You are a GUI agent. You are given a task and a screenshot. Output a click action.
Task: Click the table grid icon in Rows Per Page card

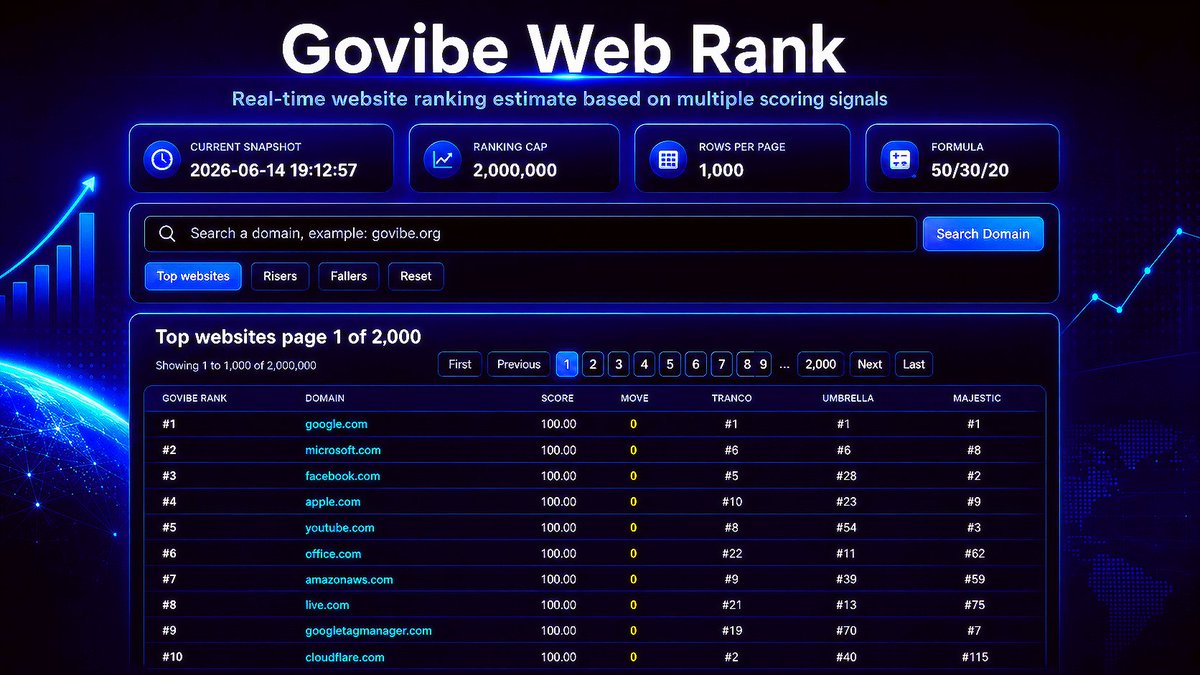(667, 159)
